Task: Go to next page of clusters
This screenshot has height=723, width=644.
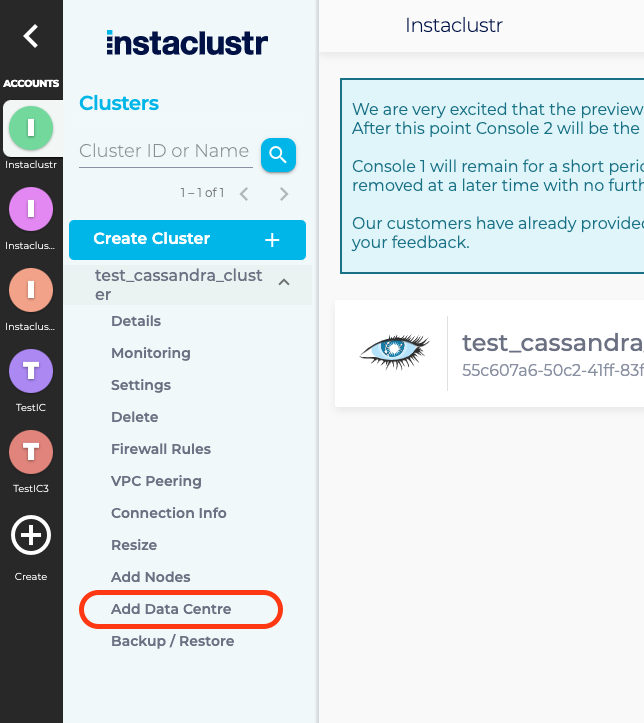Action: click(284, 193)
